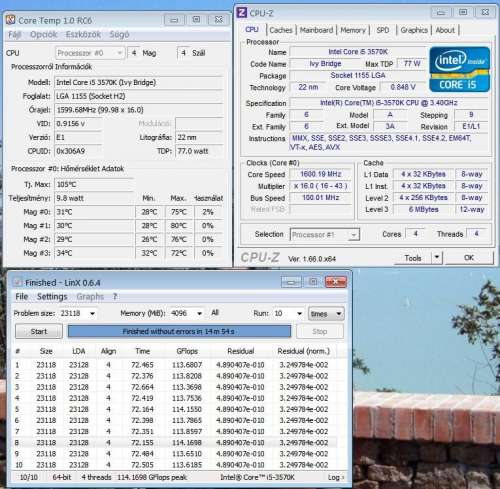Click the Órajel value 1599.68MHz in Core Temp
Screen dimensions: 500x489
click(x=139, y=110)
